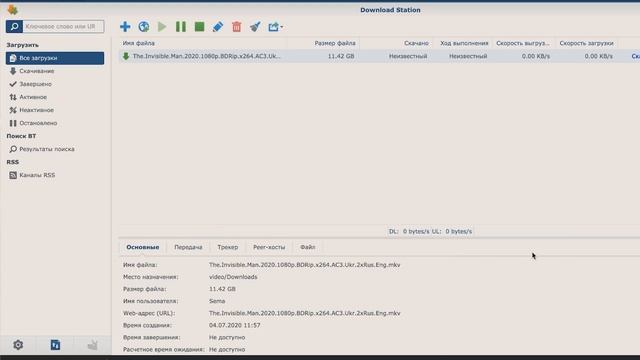Click the Add download task plus icon
Image resolution: width=640 pixels, height=360 pixels.
pyautogui.click(x=125, y=27)
